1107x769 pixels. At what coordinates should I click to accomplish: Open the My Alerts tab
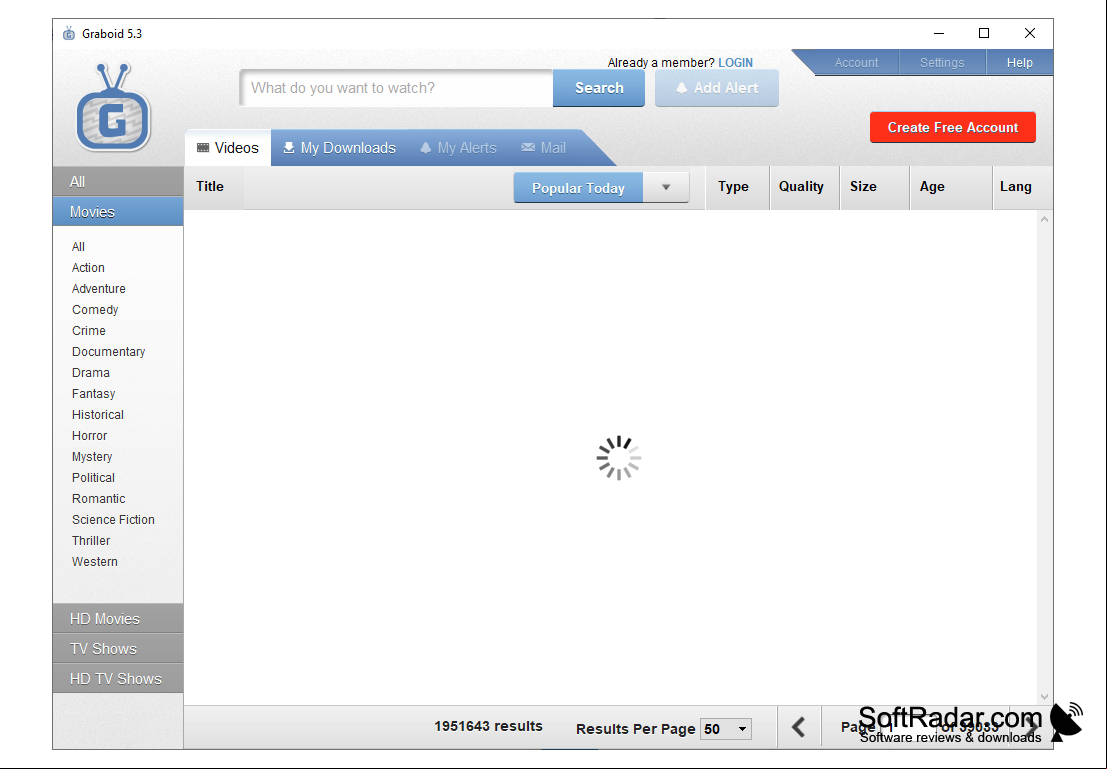click(x=459, y=148)
